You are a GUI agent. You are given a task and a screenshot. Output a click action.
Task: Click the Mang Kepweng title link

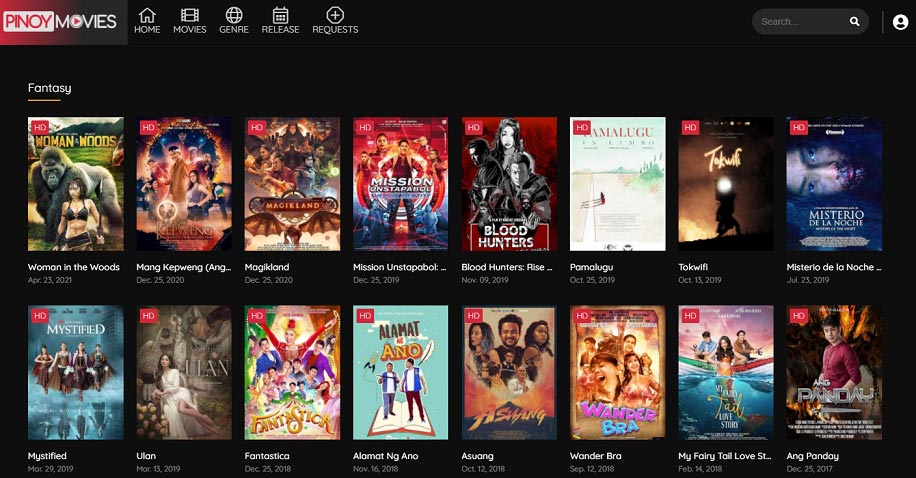pos(183,267)
